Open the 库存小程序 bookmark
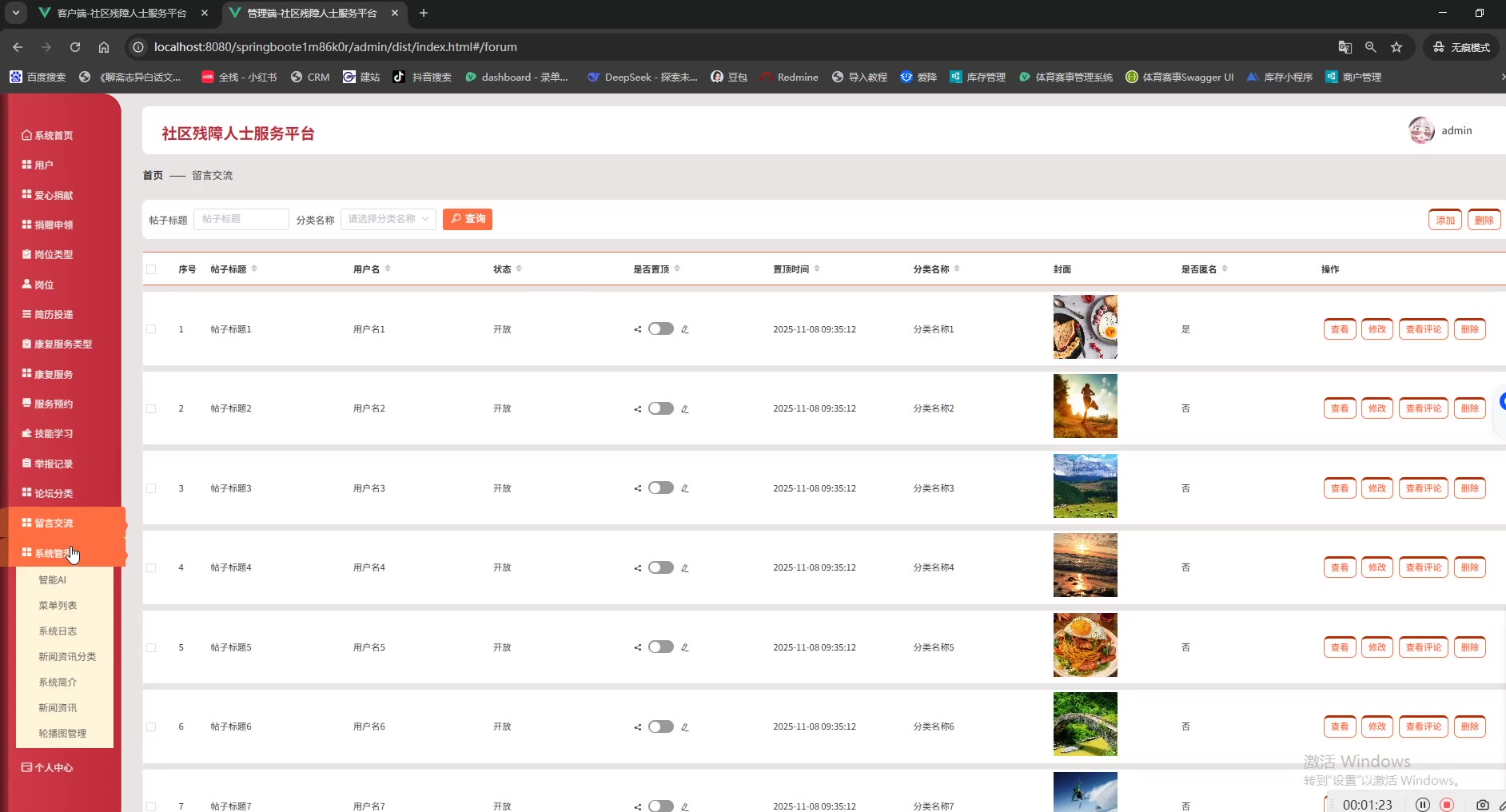 click(1280, 77)
